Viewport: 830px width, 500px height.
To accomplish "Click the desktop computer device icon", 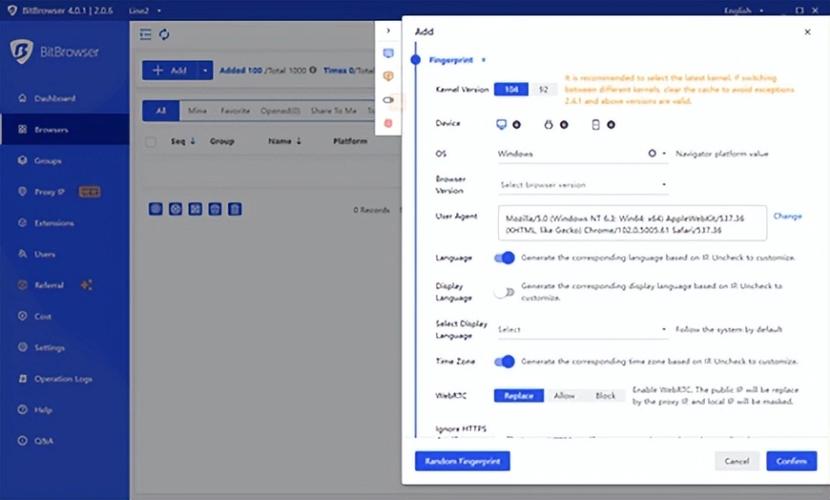I will point(501,124).
